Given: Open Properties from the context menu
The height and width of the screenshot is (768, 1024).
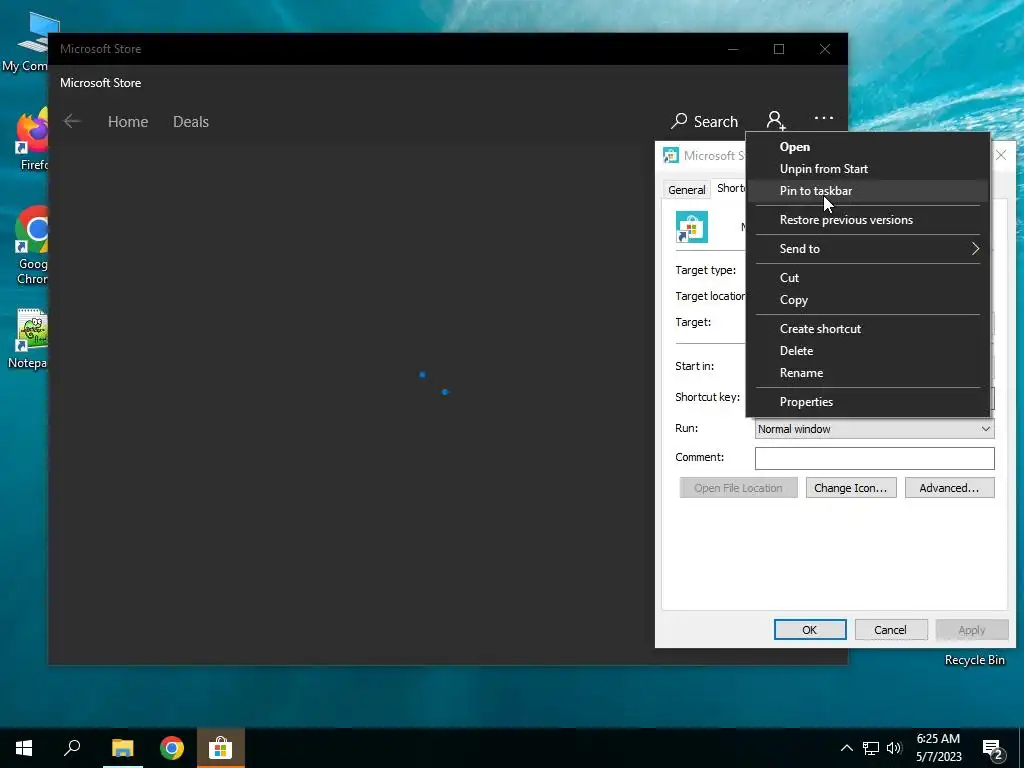Looking at the screenshot, I should 867,402.
